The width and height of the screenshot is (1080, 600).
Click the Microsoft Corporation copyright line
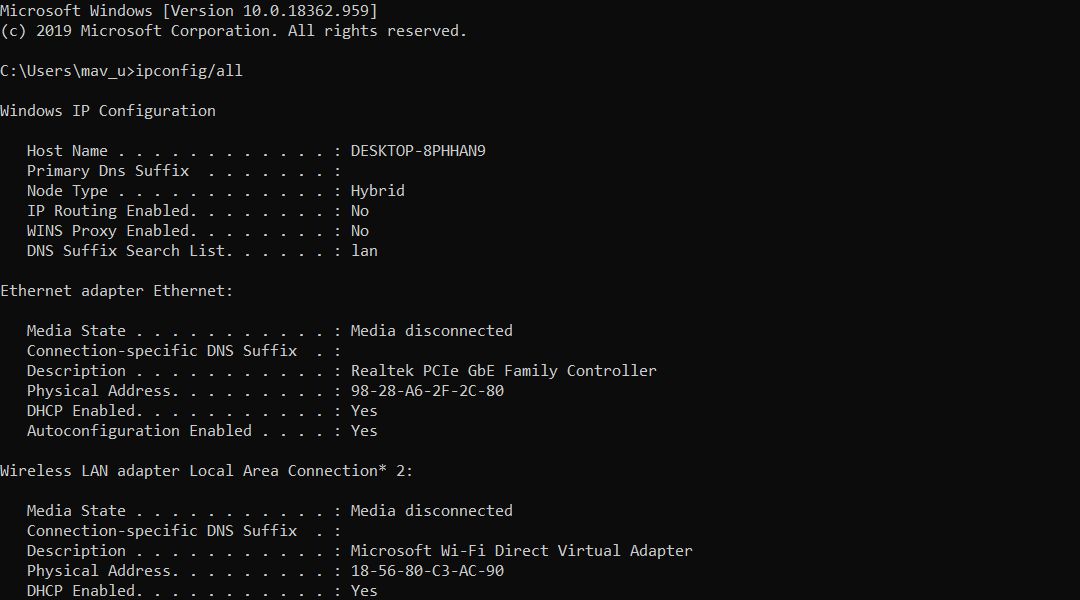click(x=233, y=31)
